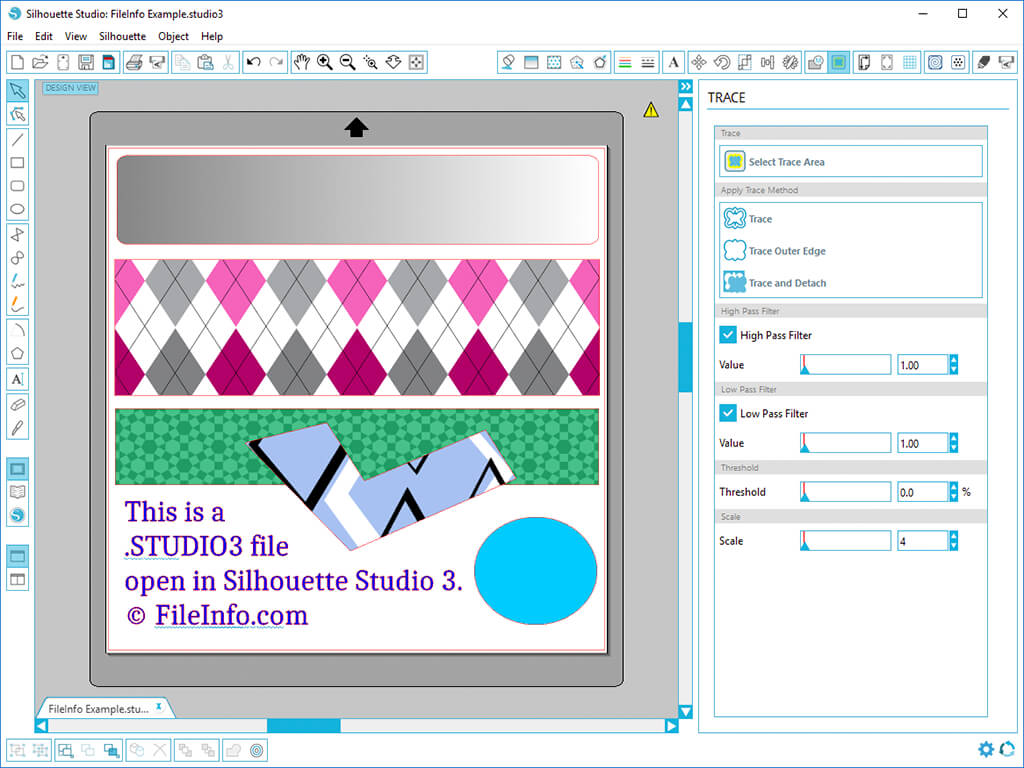Click the horizontal scrollbar right arrow
This screenshot has height=768, width=1024.
pyautogui.click(x=671, y=726)
